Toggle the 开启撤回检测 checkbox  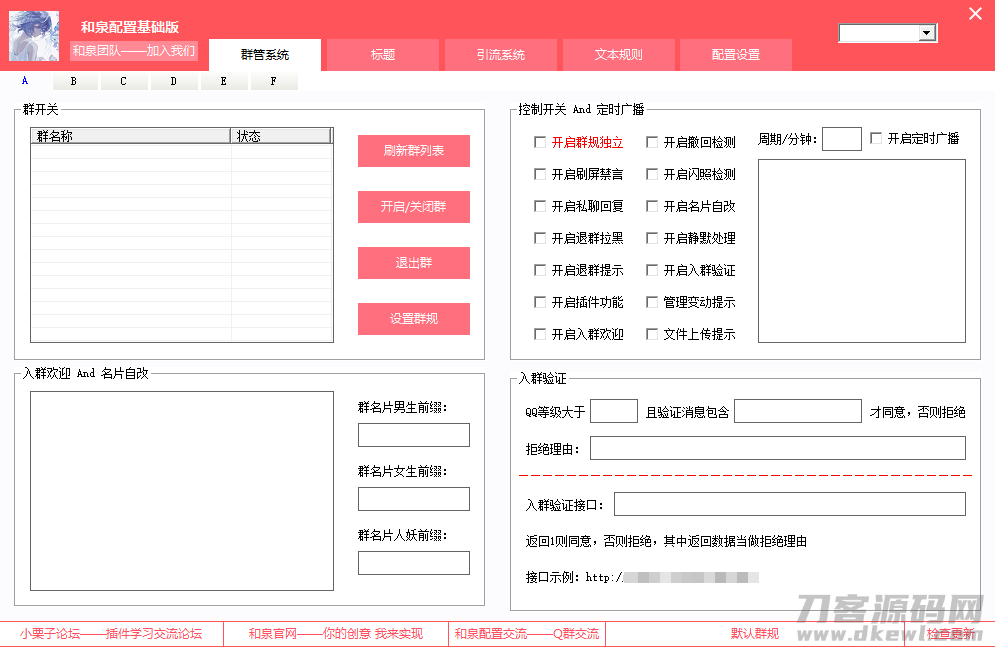pos(652,142)
